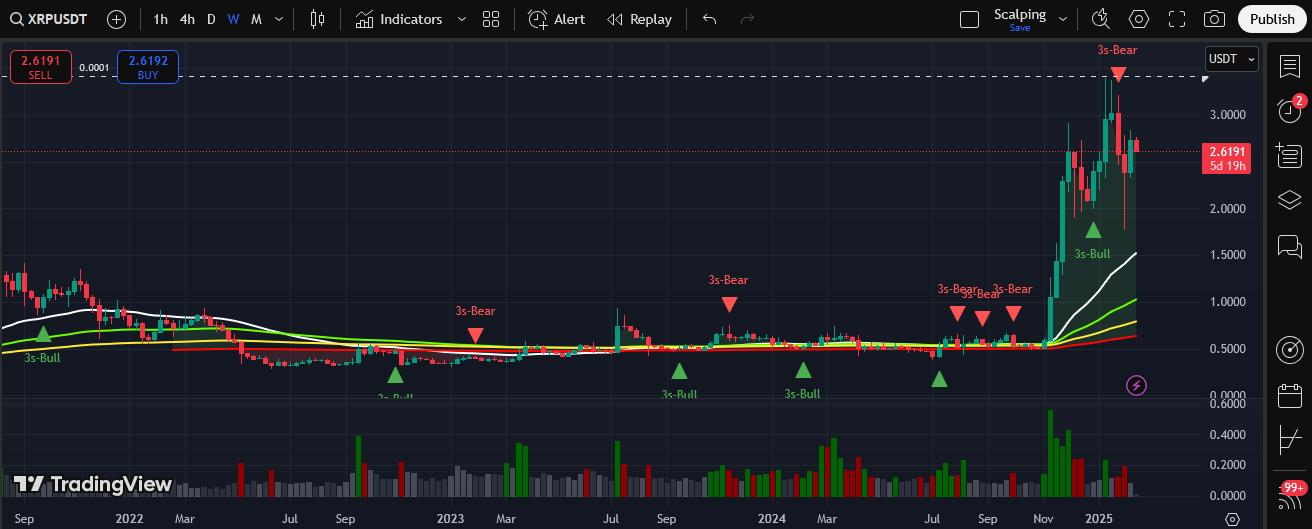Click the BUY 2.6192 button
Viewport: 1312px width, 529px height.
tap(148, 67)
